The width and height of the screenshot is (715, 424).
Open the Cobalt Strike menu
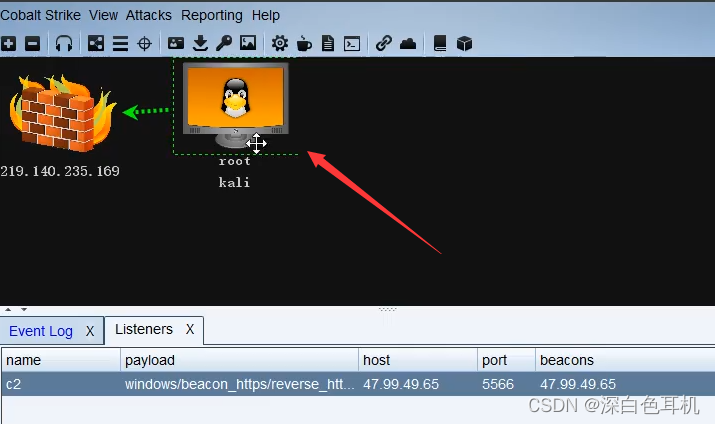click(41, 15)
